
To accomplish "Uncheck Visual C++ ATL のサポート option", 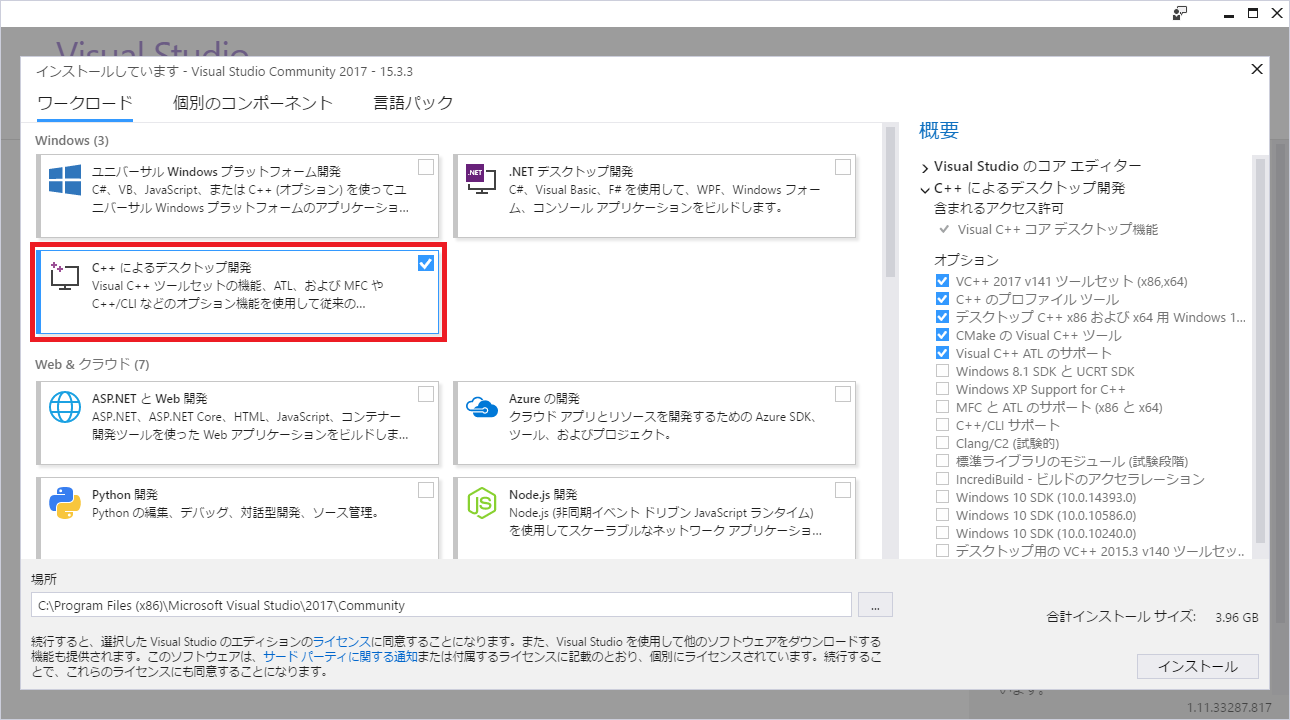I will pyautogui.click(x=942, y=353).
